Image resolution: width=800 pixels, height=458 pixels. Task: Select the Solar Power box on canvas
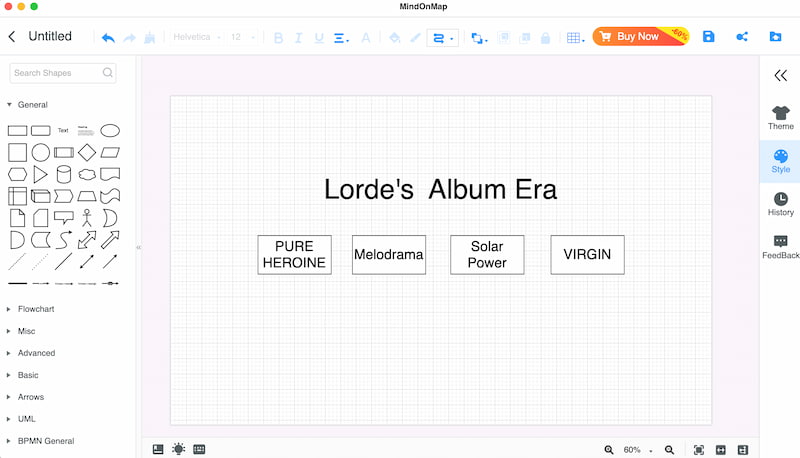tap(487, 255)
